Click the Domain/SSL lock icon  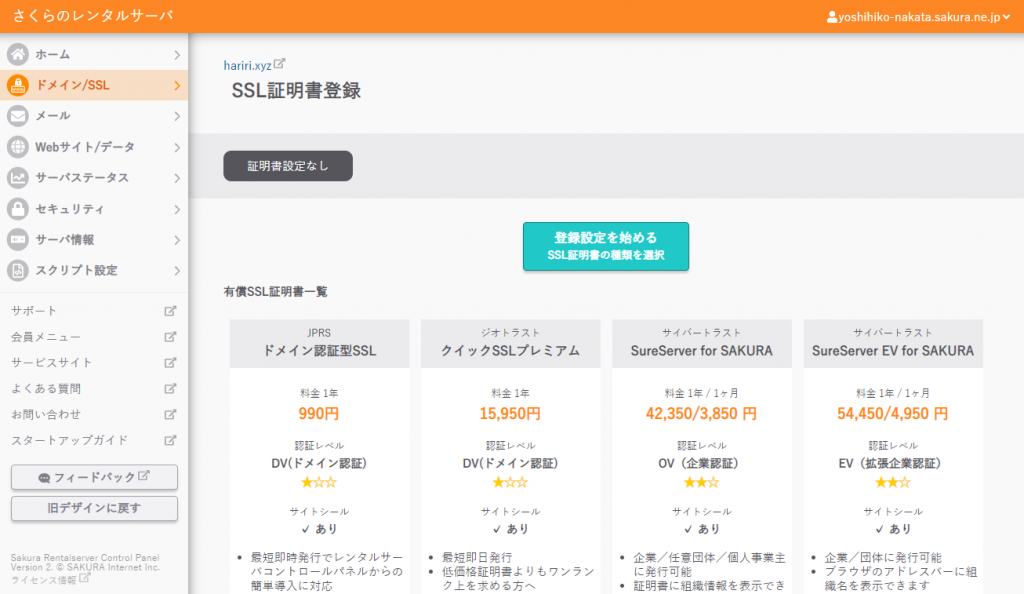coord(18,85)
